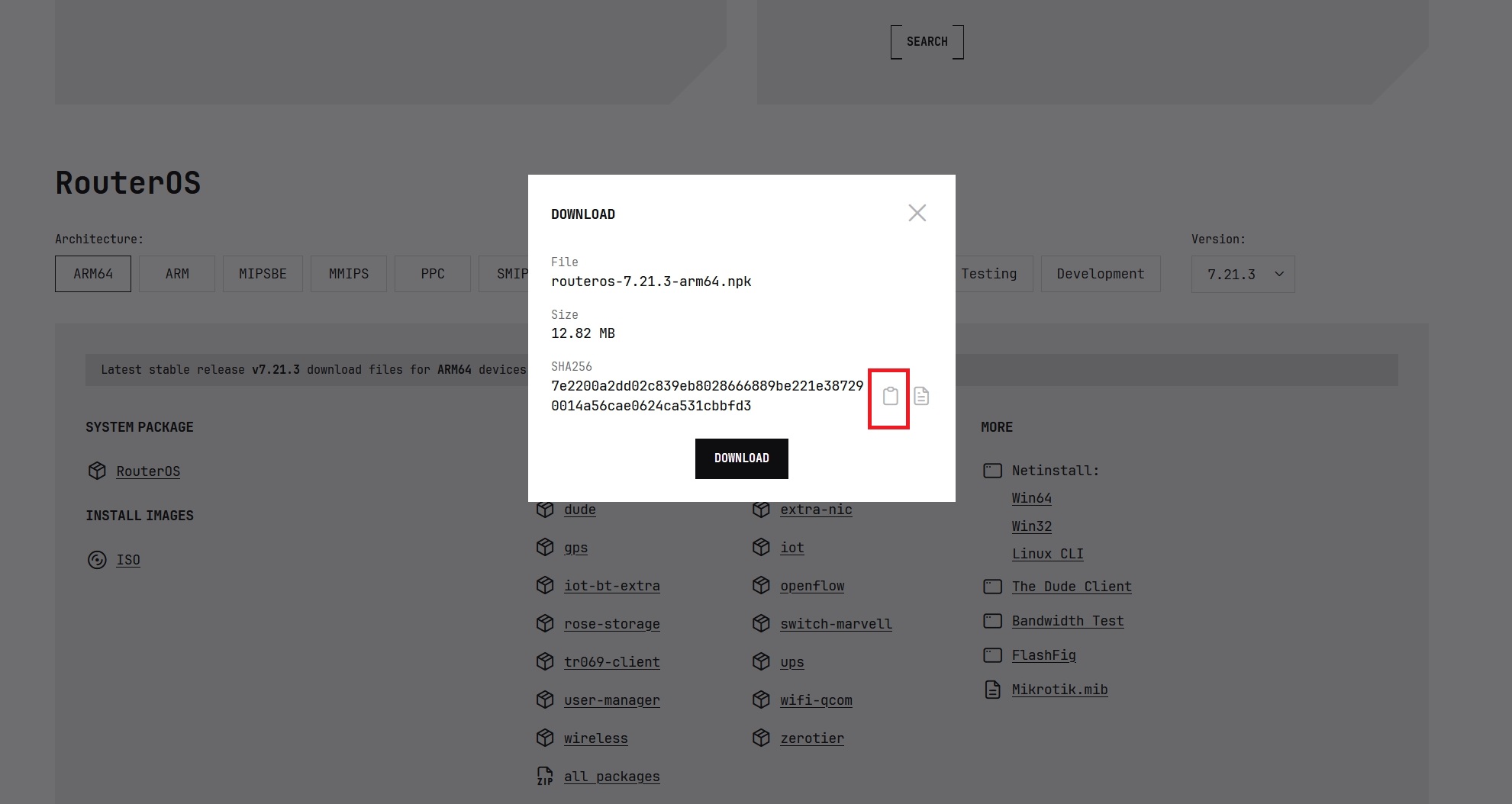Select the ARM64 architecture
This screenshot has width=1512, height=804.
pos(93,274)
